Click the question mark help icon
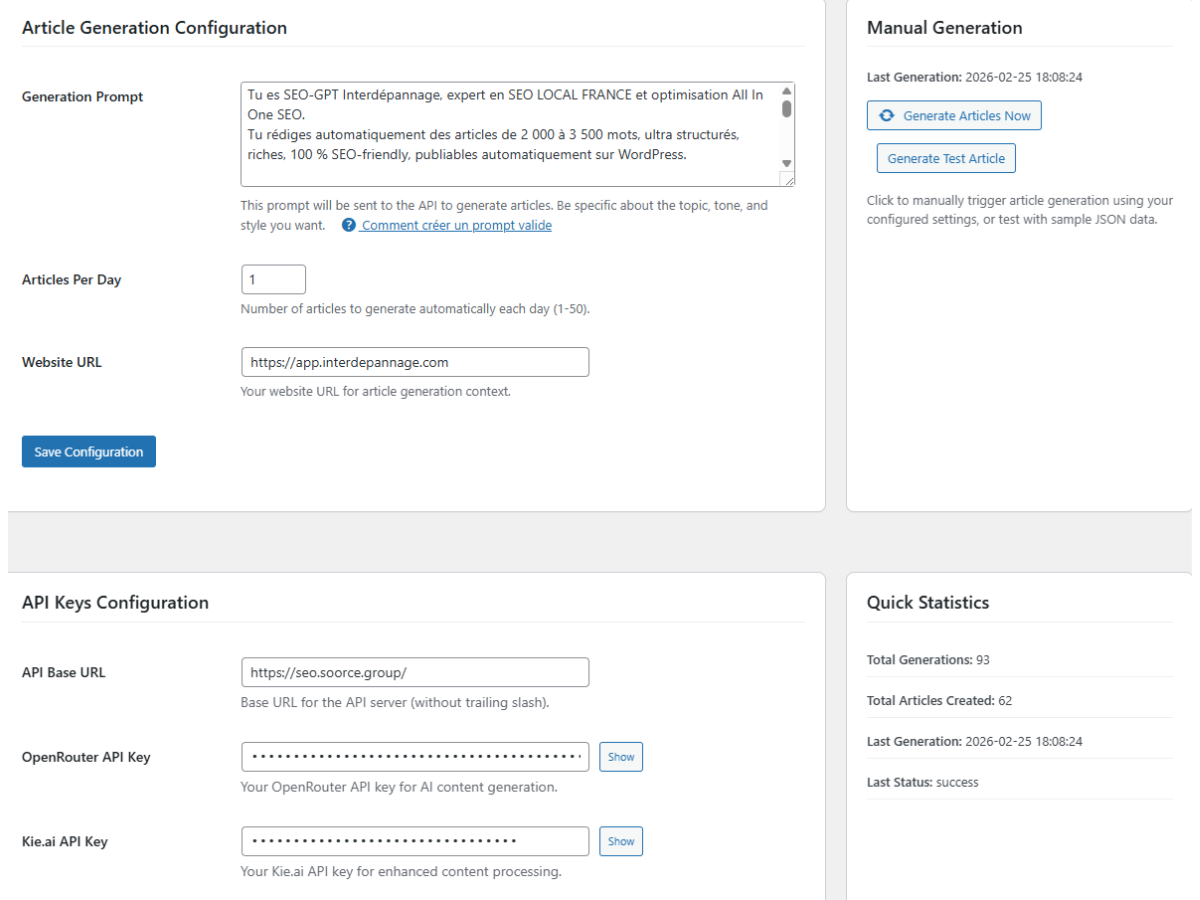 point(348,225)
